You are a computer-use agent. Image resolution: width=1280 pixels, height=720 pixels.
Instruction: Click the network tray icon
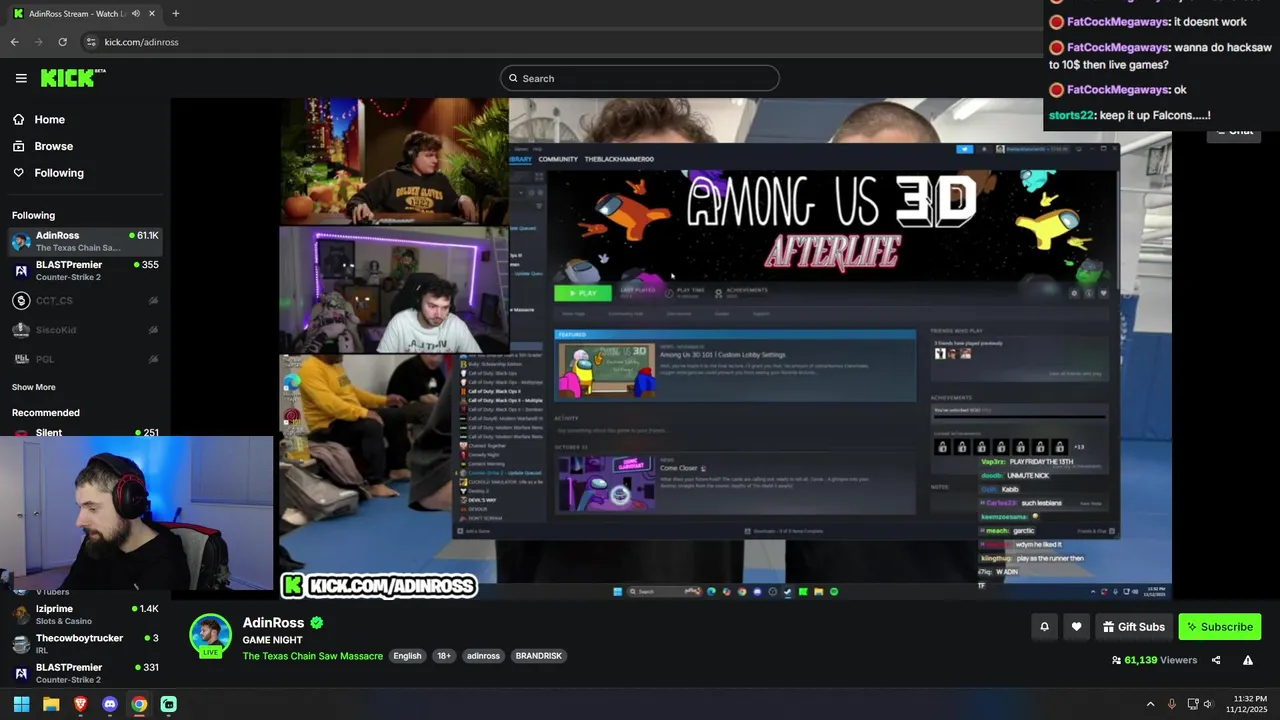(x=1192, y=704)
